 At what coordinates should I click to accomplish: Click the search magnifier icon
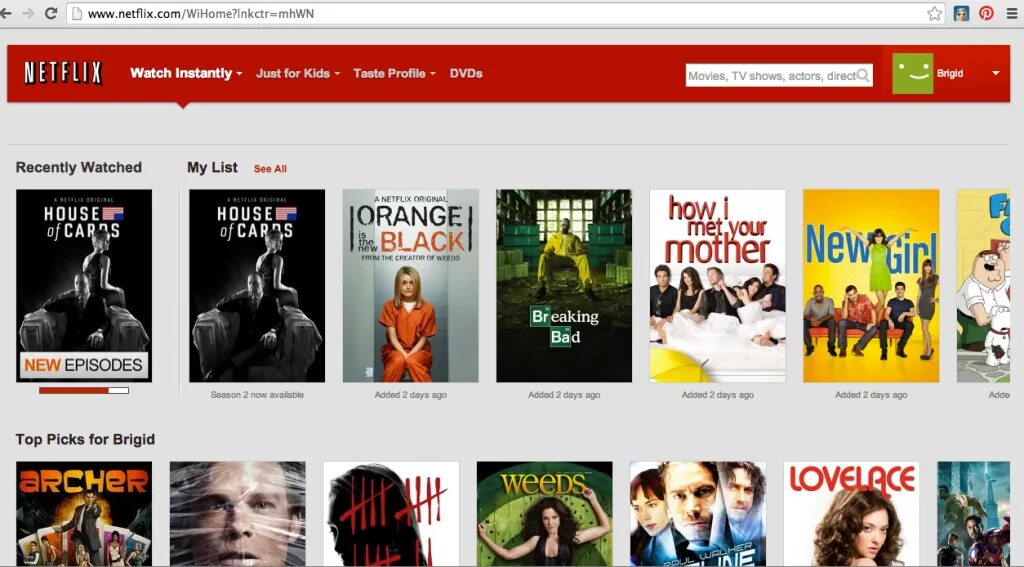863,75
